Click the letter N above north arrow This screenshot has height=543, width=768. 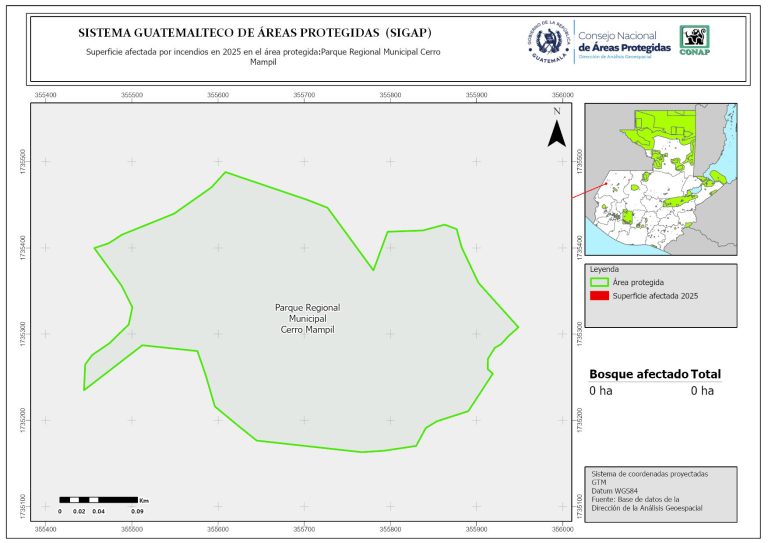(x=557, y=112)
